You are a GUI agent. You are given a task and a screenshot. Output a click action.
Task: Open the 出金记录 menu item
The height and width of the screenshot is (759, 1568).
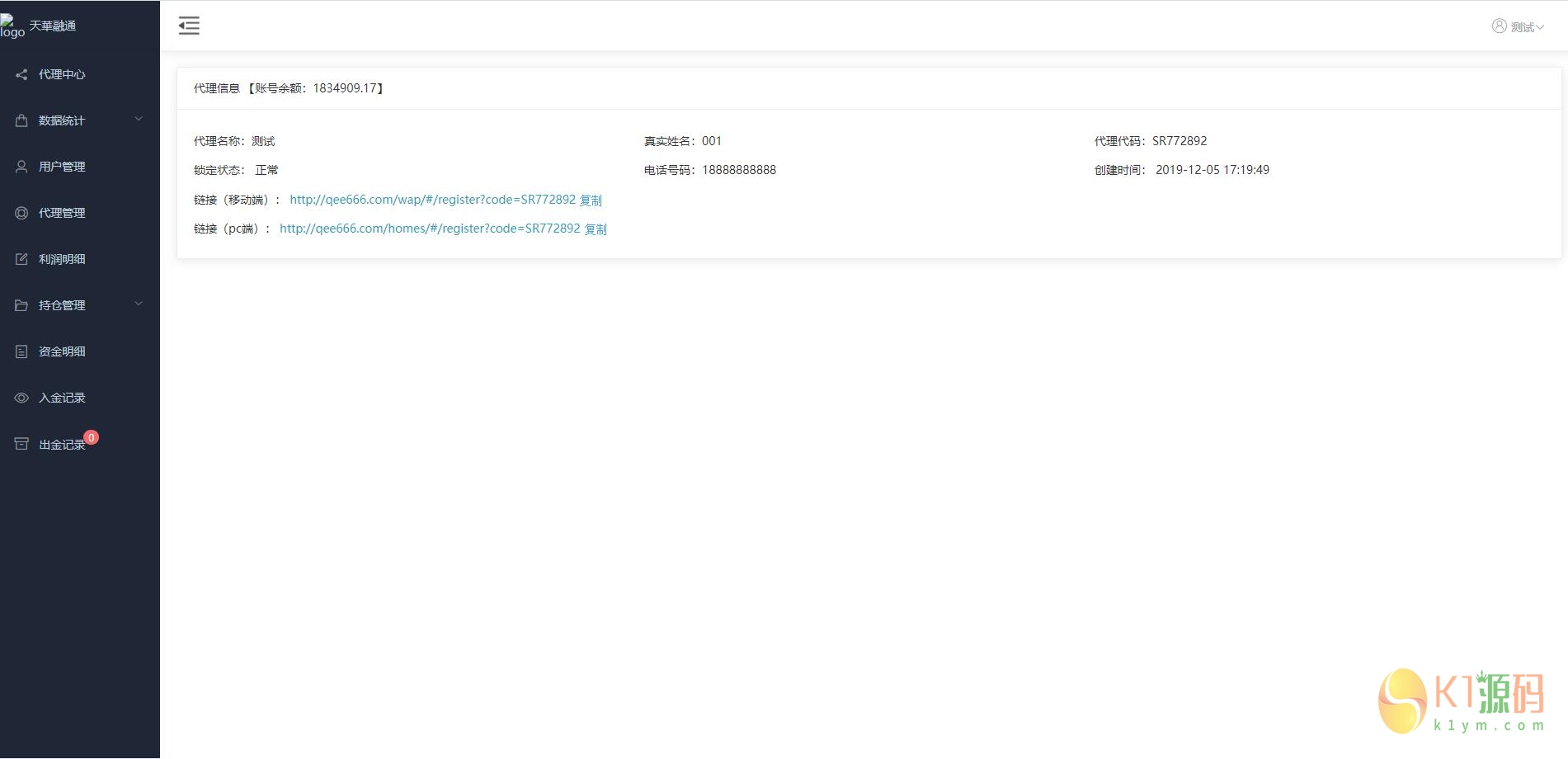pyautogui.click(x=80, y=444)
